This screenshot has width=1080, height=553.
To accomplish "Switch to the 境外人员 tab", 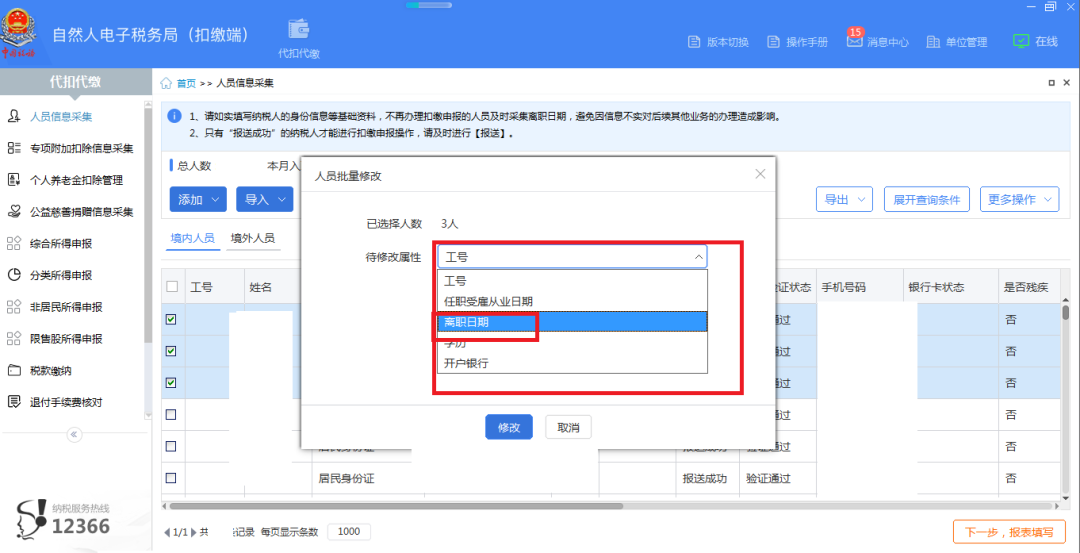I will point(252,239).
